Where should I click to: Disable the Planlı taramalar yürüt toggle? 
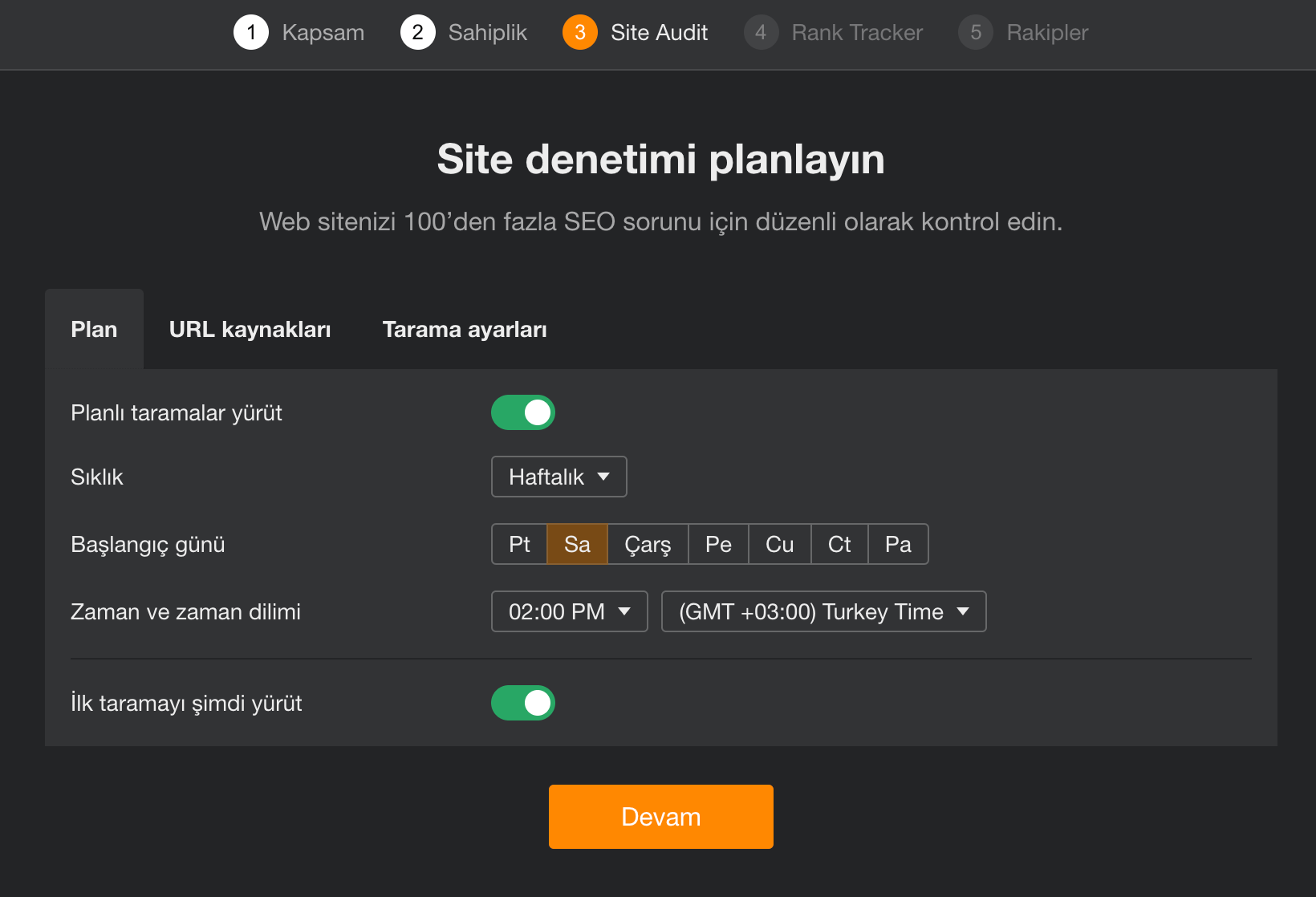tap(522, 412)
